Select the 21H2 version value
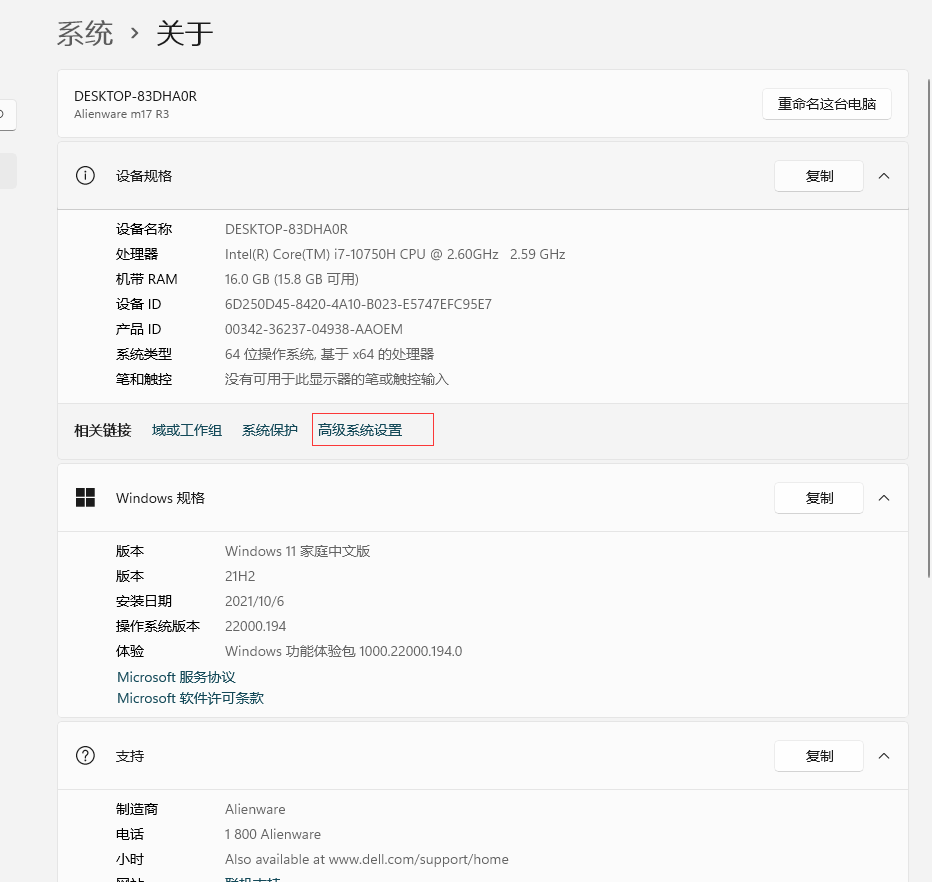 [240, 577]
